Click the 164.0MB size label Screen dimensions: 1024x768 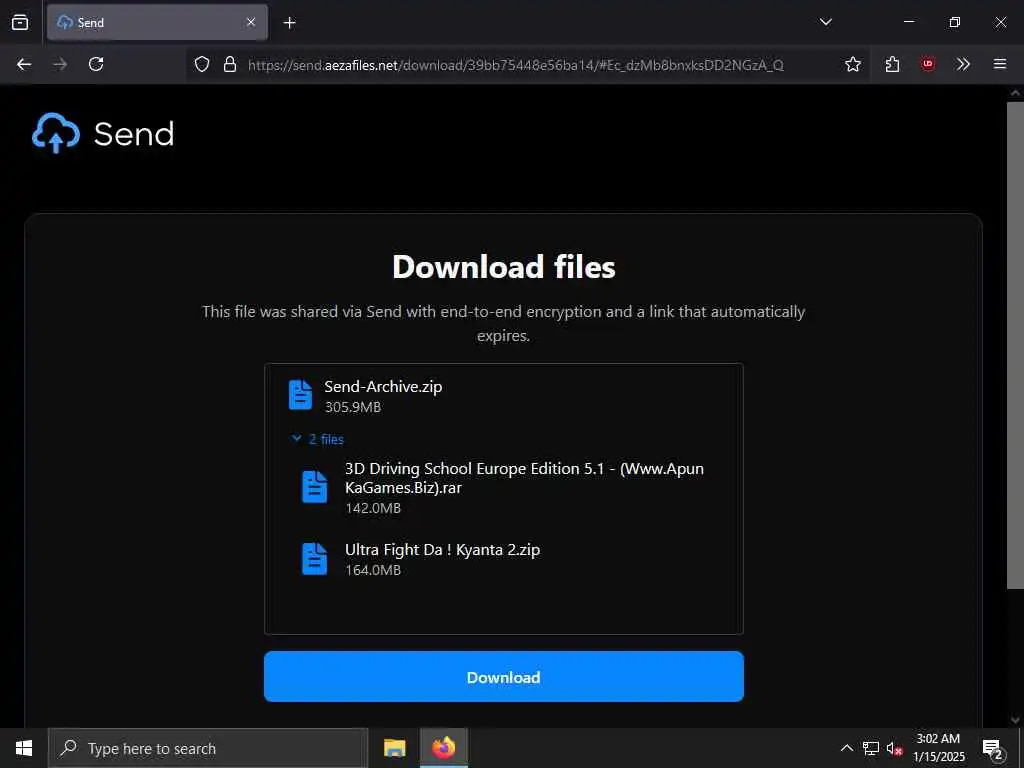coord(373,570)
